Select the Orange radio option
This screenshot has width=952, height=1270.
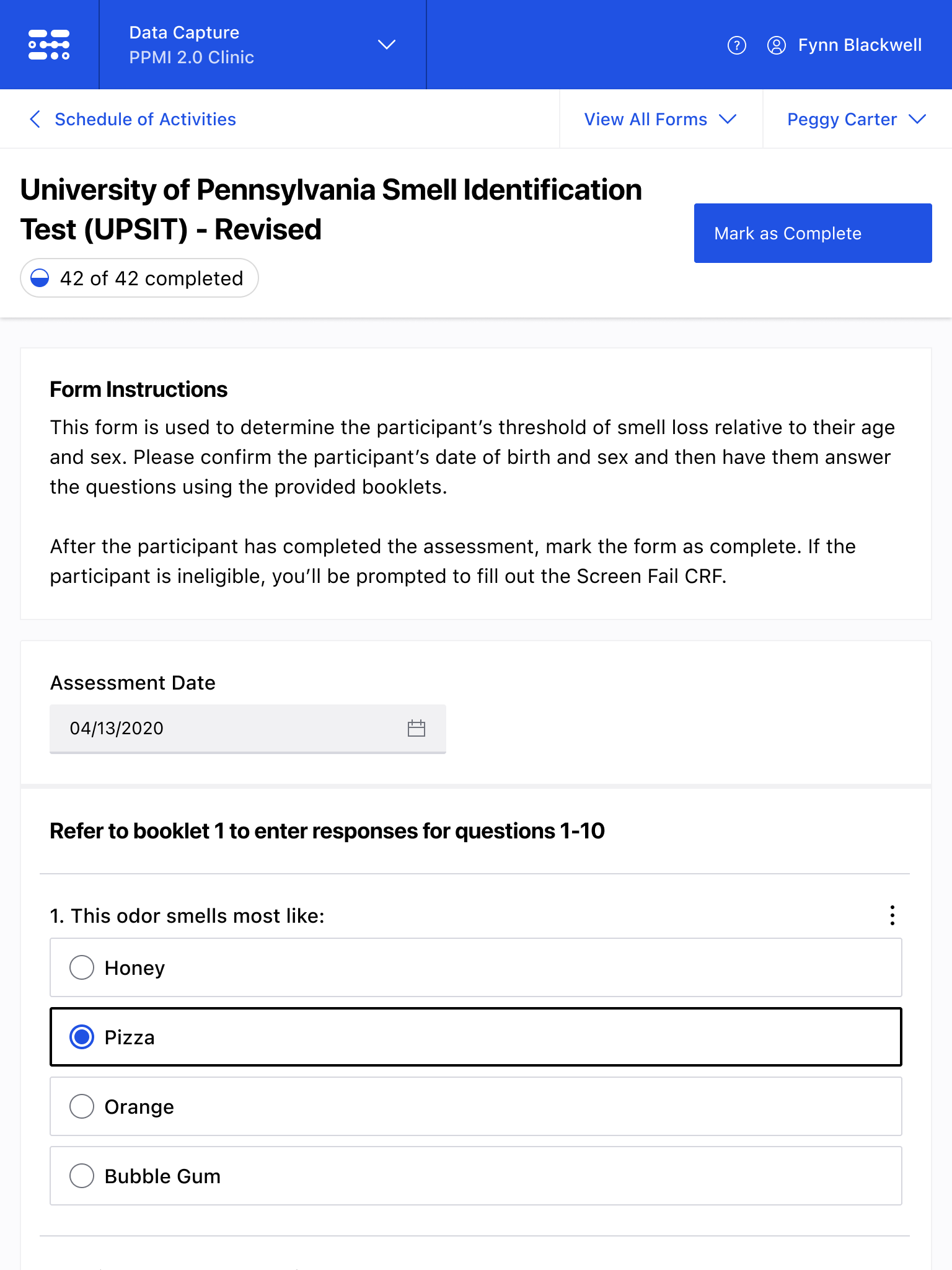point(476,1106)
